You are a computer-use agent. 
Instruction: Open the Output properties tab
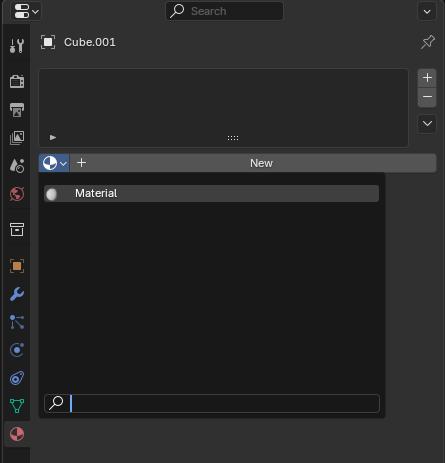click(17, 109)
